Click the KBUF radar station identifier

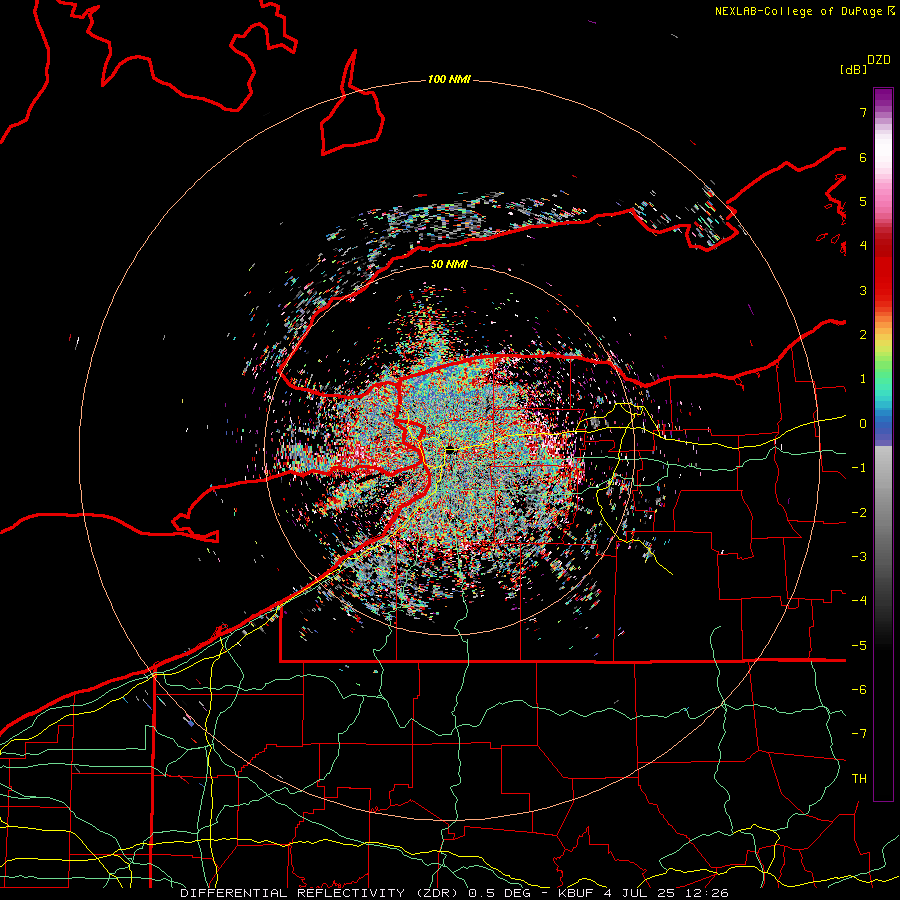click(577, 893)
